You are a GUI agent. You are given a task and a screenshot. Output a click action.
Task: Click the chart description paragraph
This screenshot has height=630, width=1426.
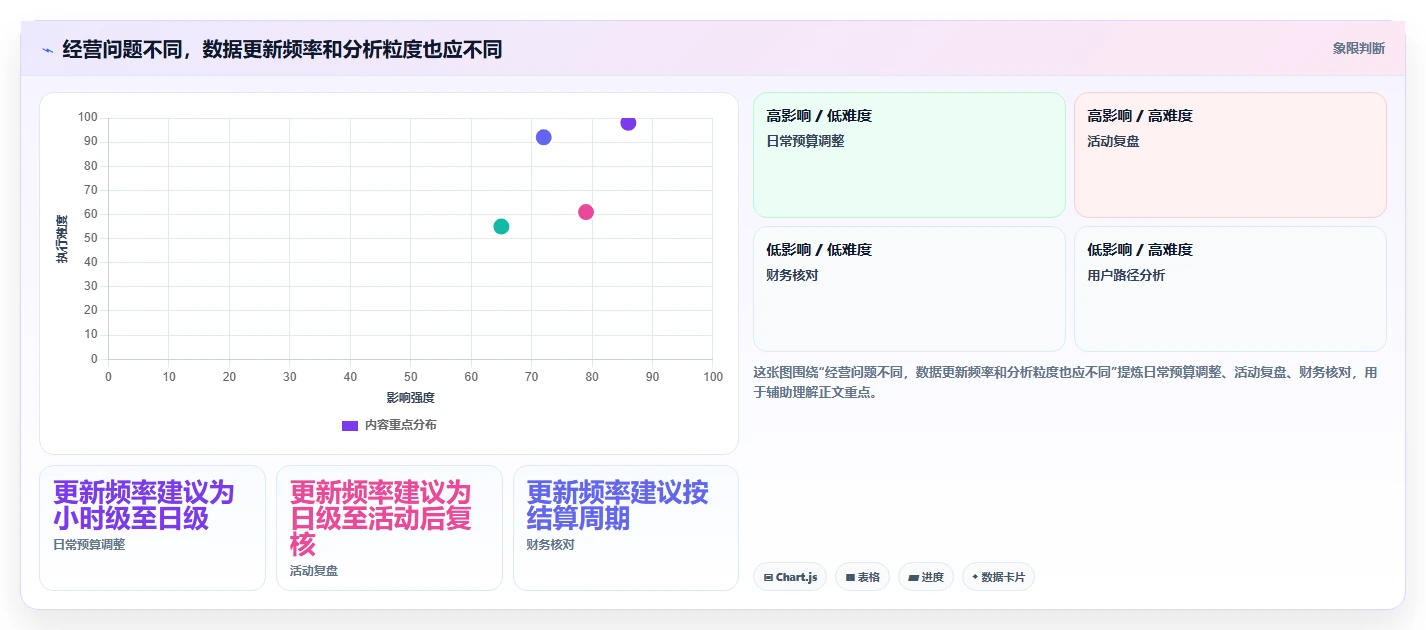(x=1066, y=382)
